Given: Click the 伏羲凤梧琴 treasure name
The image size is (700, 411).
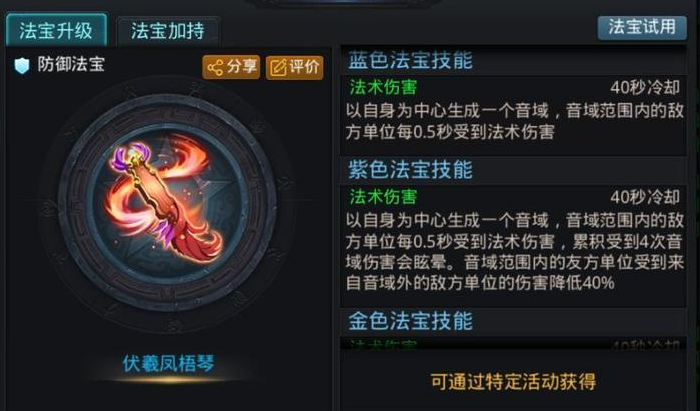Looking at the screenshot, I should click(169, 364).
